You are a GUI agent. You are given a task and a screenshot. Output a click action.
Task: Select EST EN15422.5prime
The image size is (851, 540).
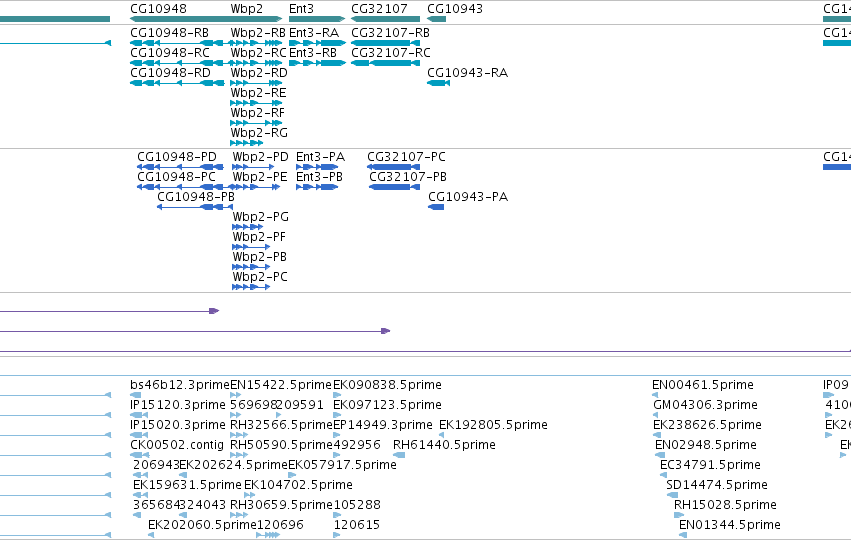(x=281, y=385)
